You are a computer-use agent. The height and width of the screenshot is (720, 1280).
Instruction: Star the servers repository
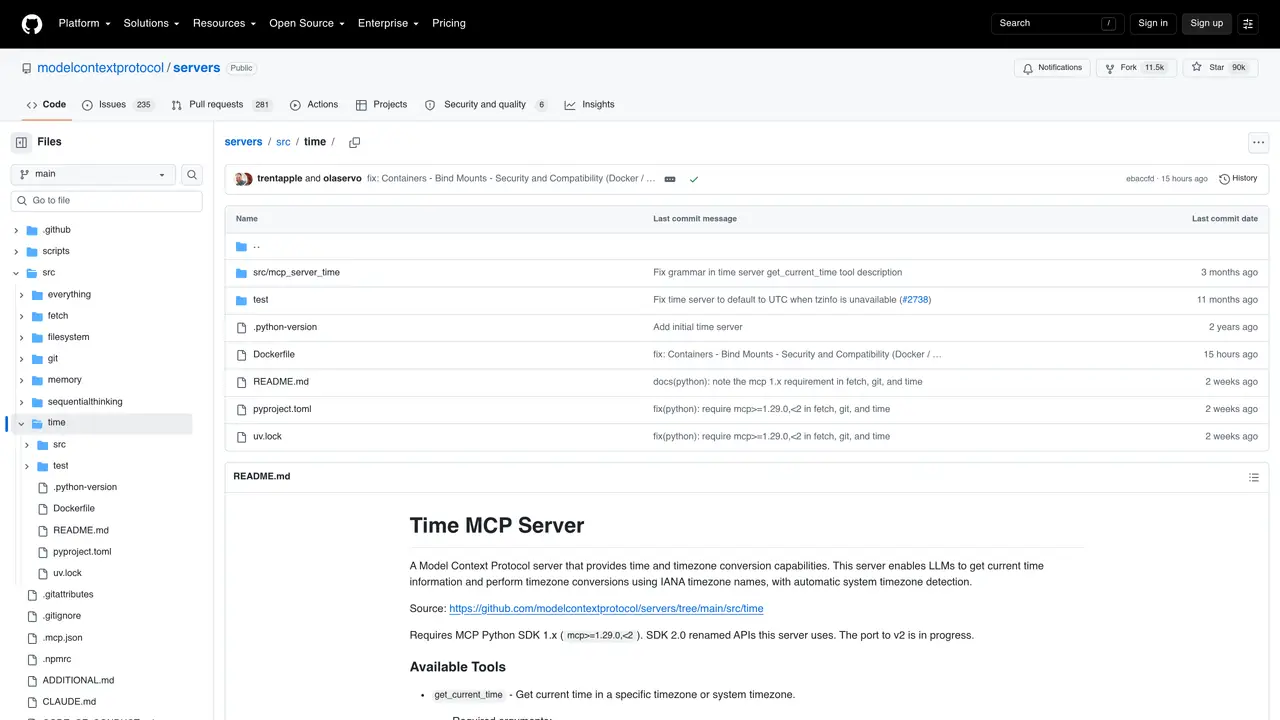[x=1220, y=68]
